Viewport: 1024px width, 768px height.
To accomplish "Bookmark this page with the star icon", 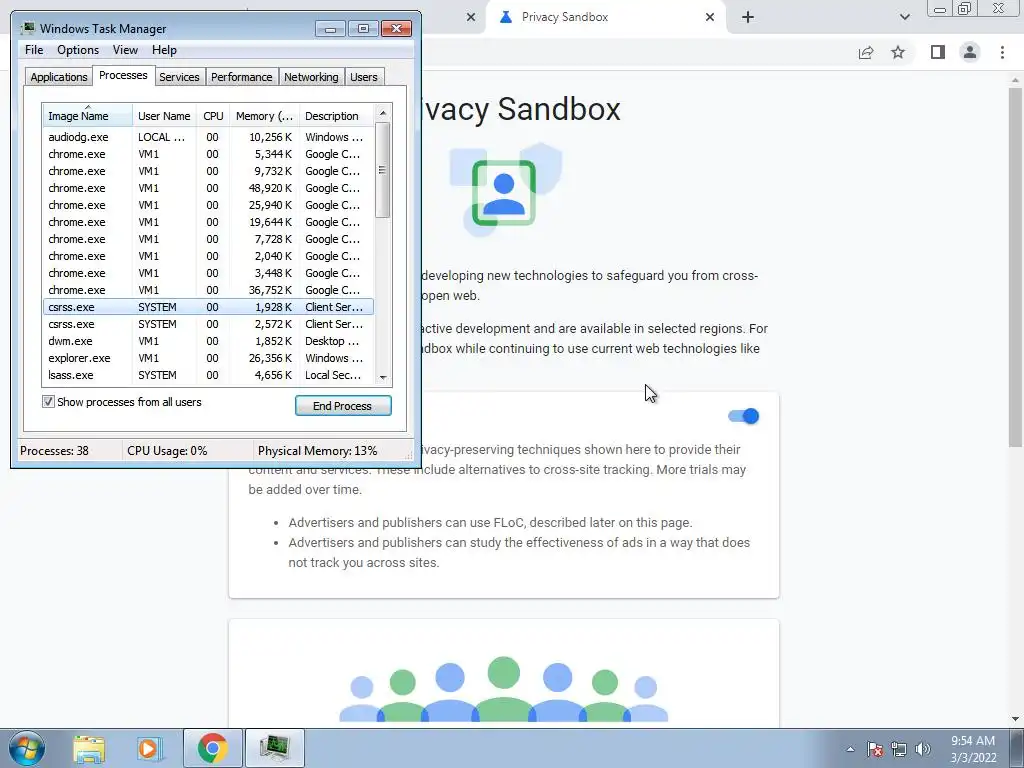I will [898, 52].
